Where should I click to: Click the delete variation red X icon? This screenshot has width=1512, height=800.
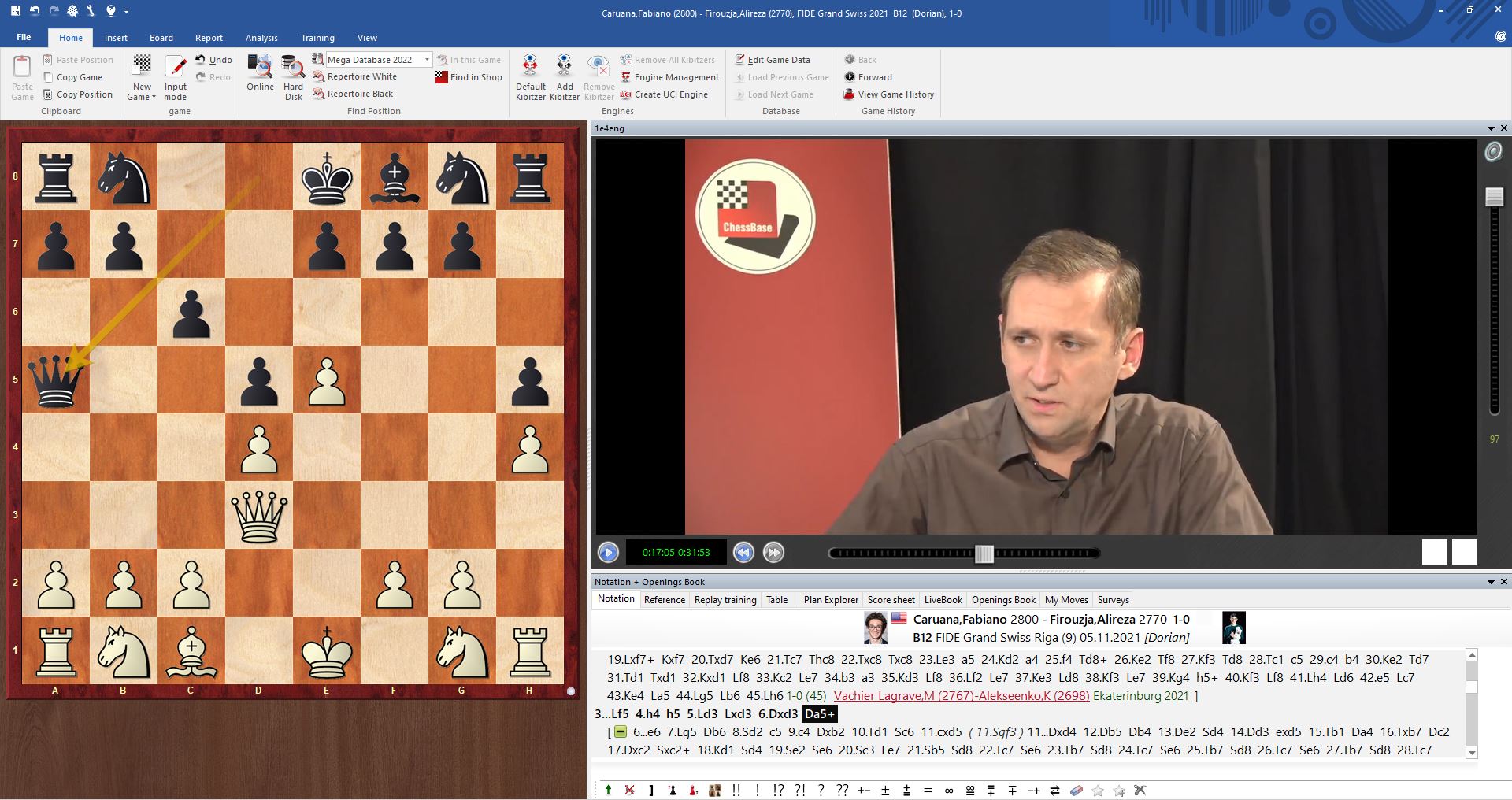629,791
